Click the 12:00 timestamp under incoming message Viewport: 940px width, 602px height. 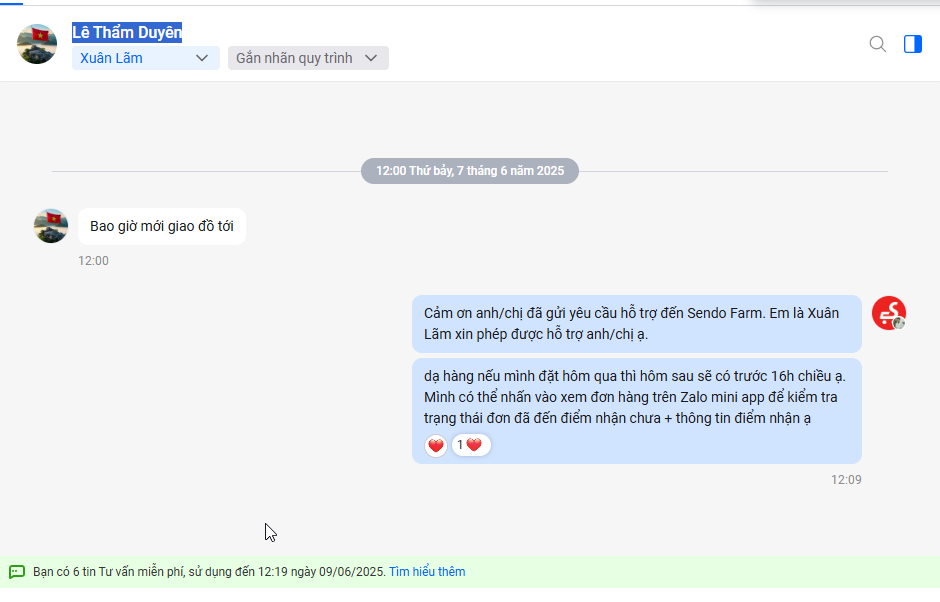coord(94,261)
